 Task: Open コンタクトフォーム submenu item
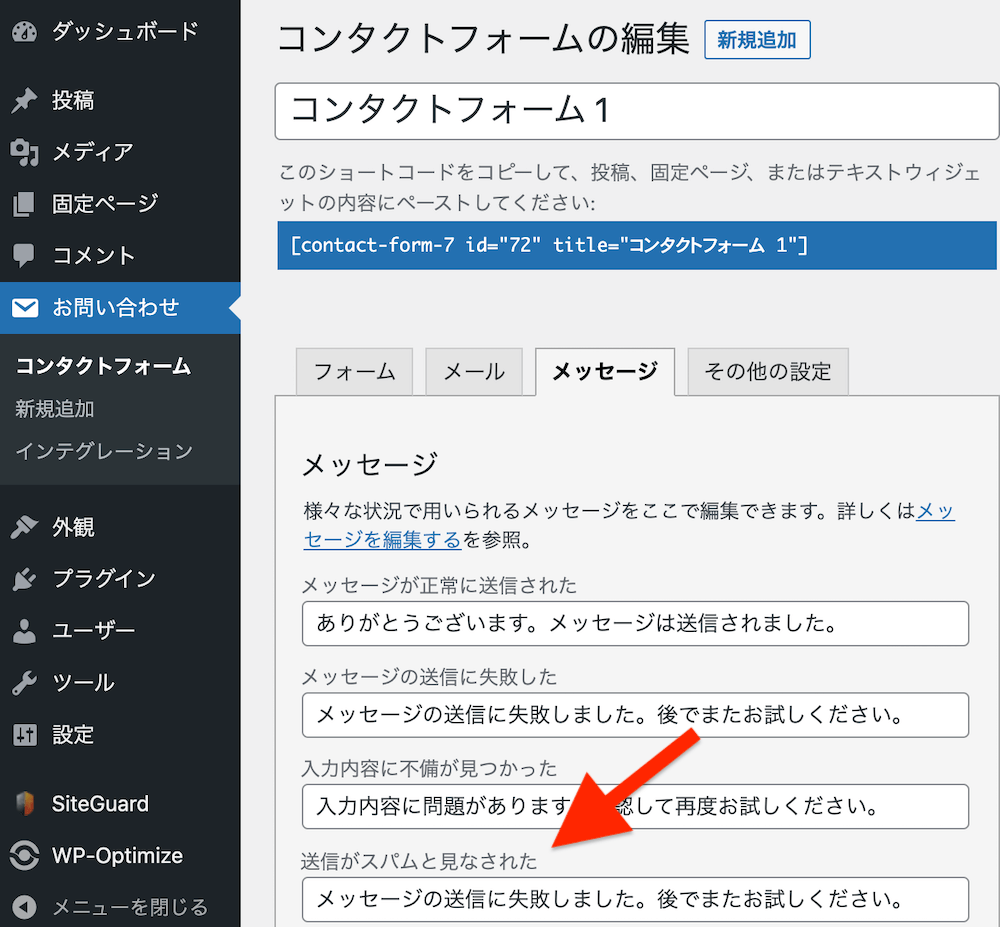coord(103,367)
